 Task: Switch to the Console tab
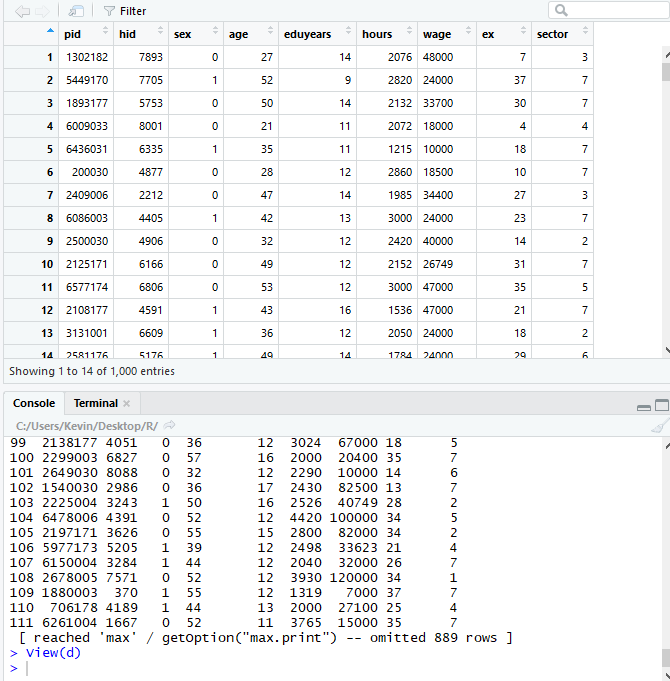pos(34,403)
